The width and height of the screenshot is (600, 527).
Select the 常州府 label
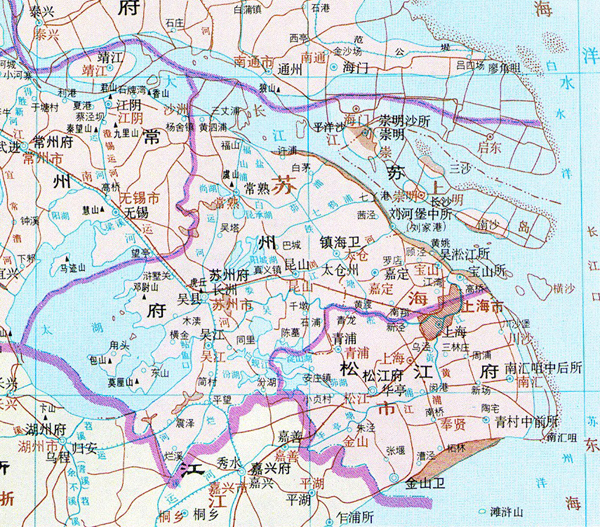point(54,142)
